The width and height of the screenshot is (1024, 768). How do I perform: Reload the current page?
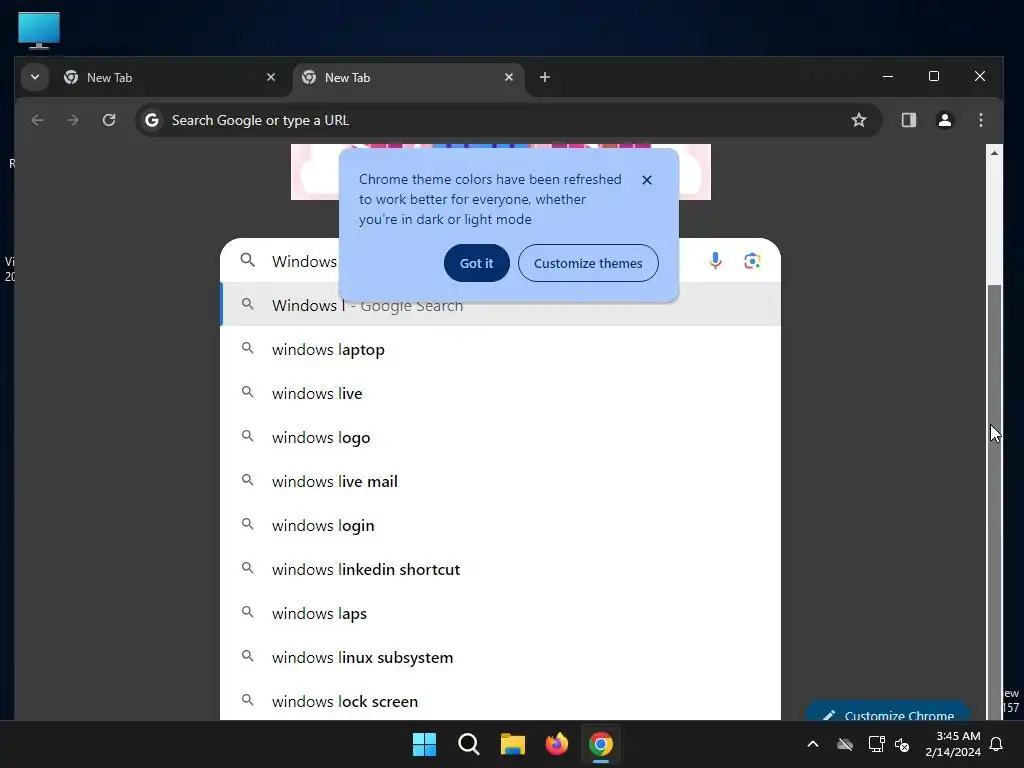(109, 120)
